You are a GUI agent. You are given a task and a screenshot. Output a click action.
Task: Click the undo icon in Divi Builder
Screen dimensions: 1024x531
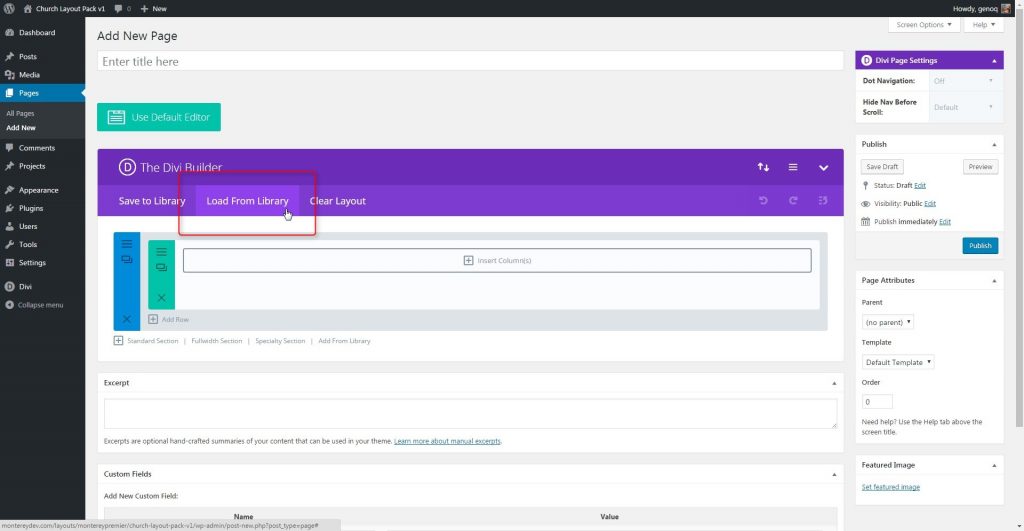[763, 201]
